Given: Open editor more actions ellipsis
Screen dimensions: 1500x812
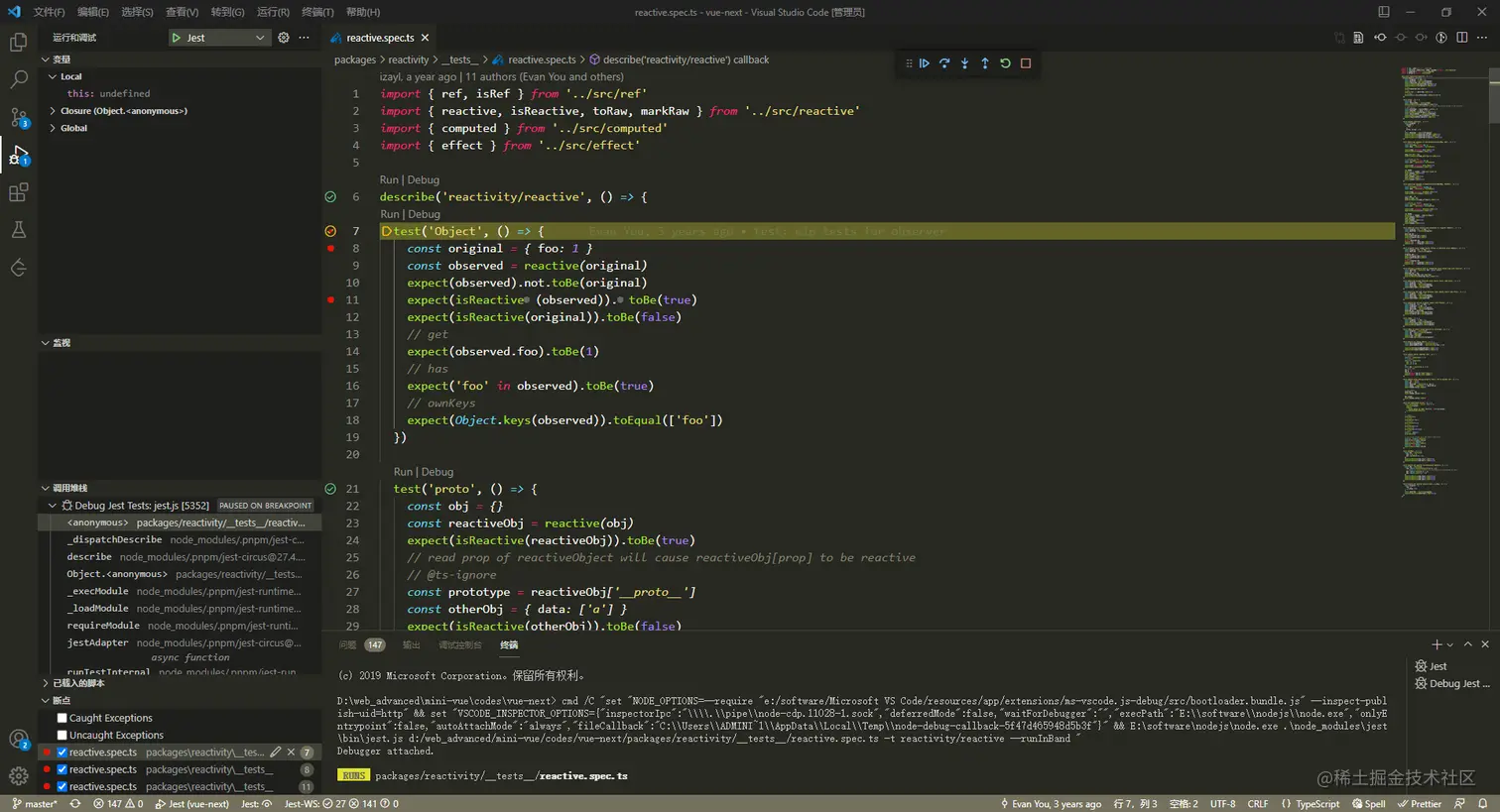Looking at the screenshot, I should 1482,38.
